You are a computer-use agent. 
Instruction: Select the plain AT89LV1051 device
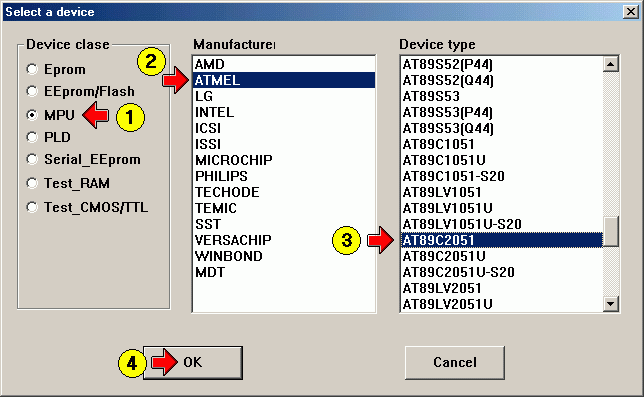(x=501, y=192)
